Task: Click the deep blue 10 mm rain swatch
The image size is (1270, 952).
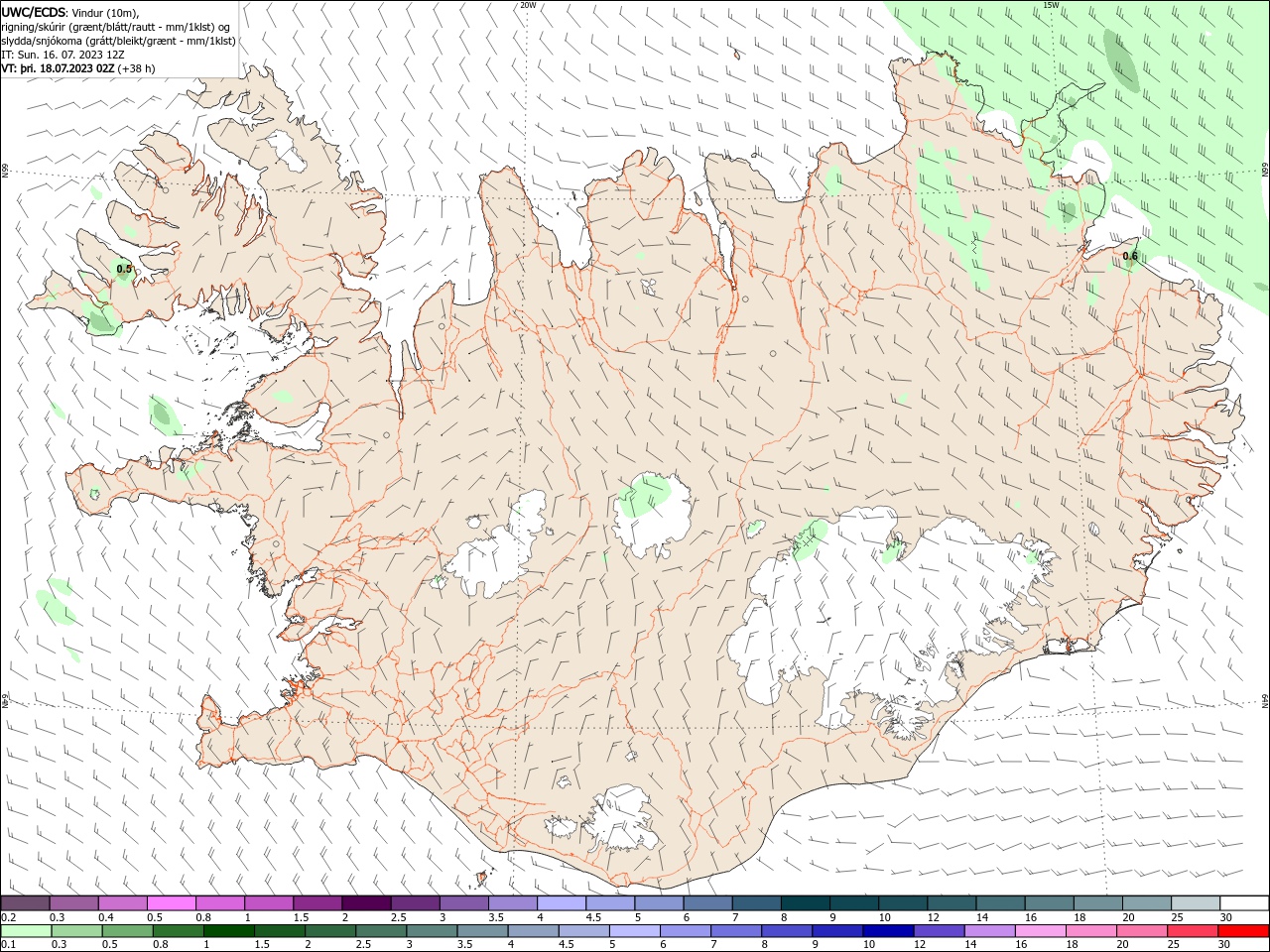Action: point(887,931)
